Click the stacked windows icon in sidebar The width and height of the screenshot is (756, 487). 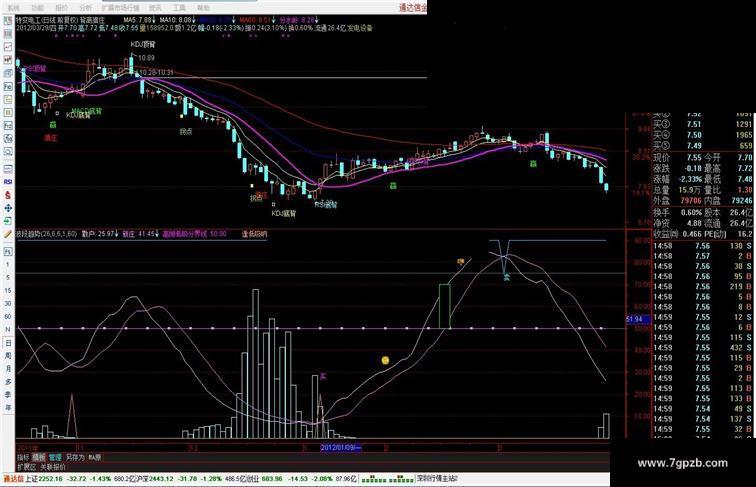[8, 73]
